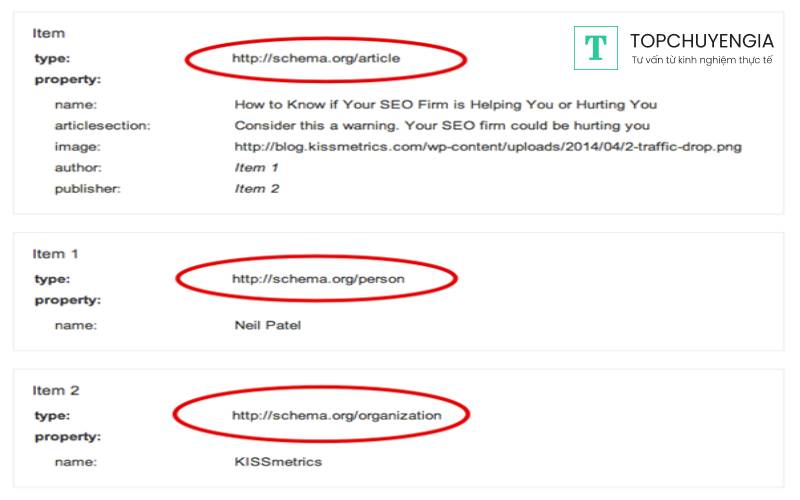Click the Item 1 block heading
800x500 pixels.
(x=54, y=254)
